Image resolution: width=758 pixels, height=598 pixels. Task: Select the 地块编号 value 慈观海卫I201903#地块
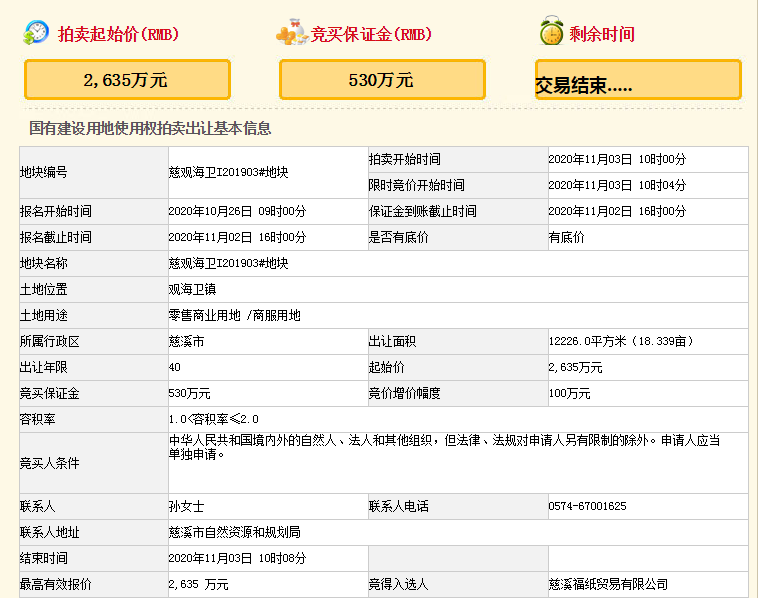pyautogui.click(x=228, y=172)
